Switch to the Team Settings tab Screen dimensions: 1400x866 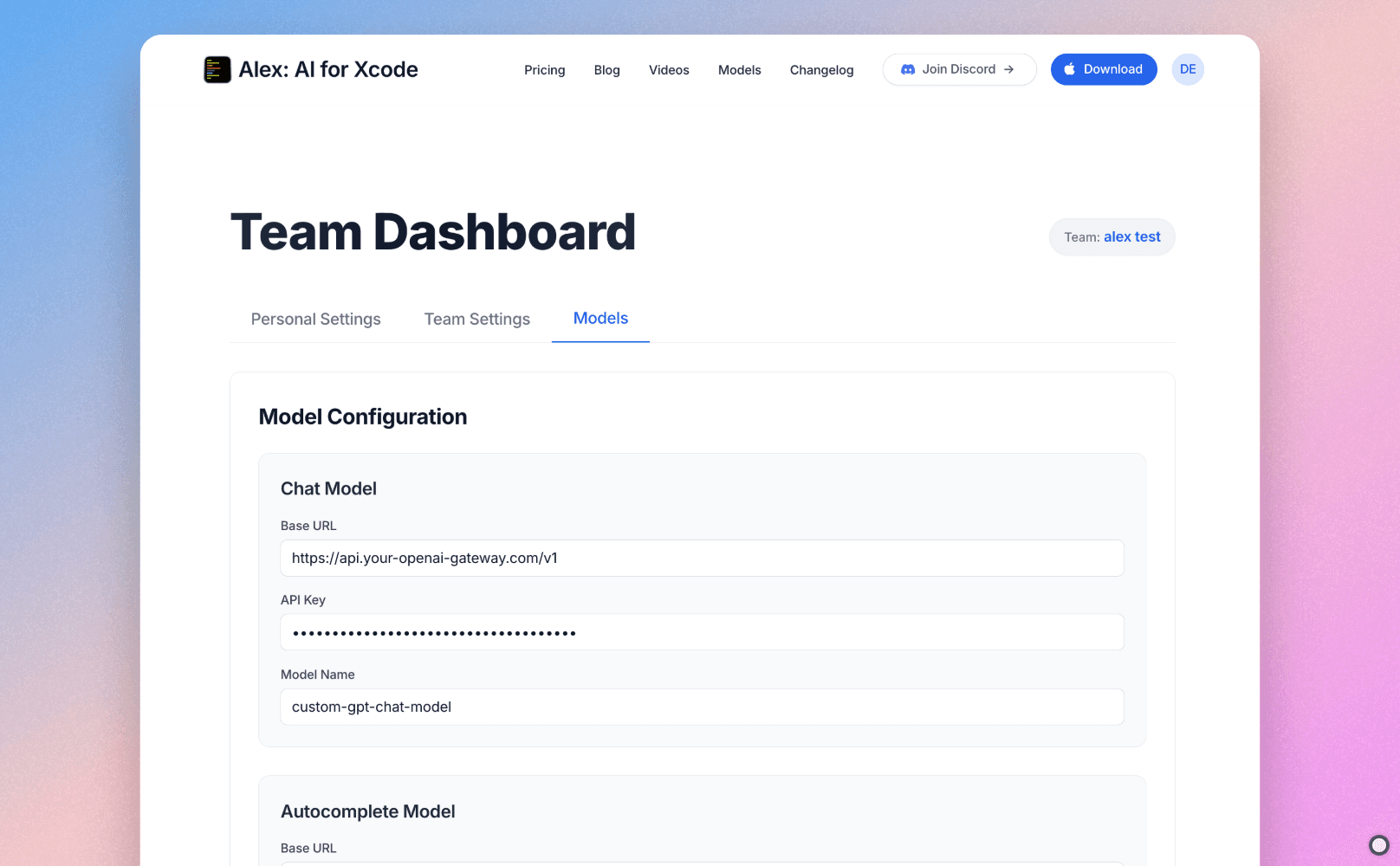476,320
